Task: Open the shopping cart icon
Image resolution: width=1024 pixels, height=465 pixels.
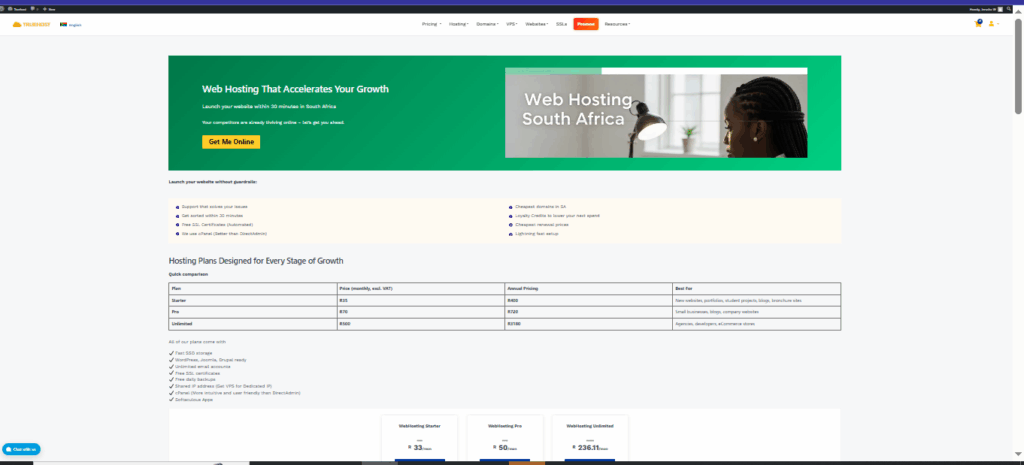Action: tap(978, 23)
